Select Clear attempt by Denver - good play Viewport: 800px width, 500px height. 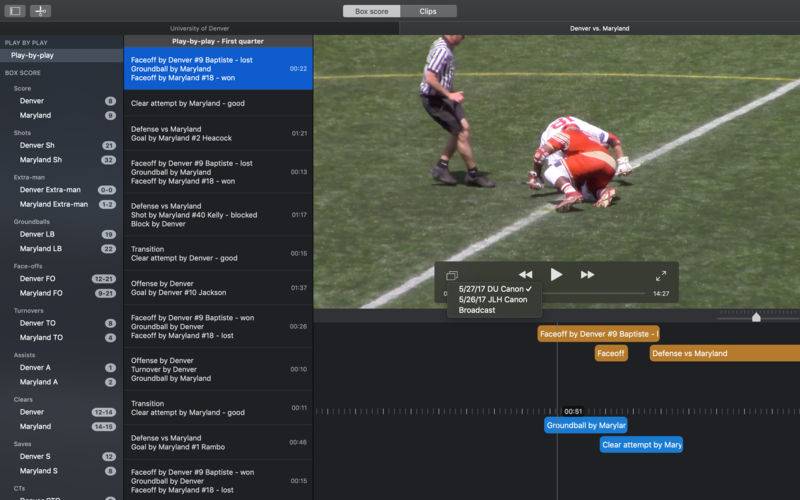tap(218, 254)
